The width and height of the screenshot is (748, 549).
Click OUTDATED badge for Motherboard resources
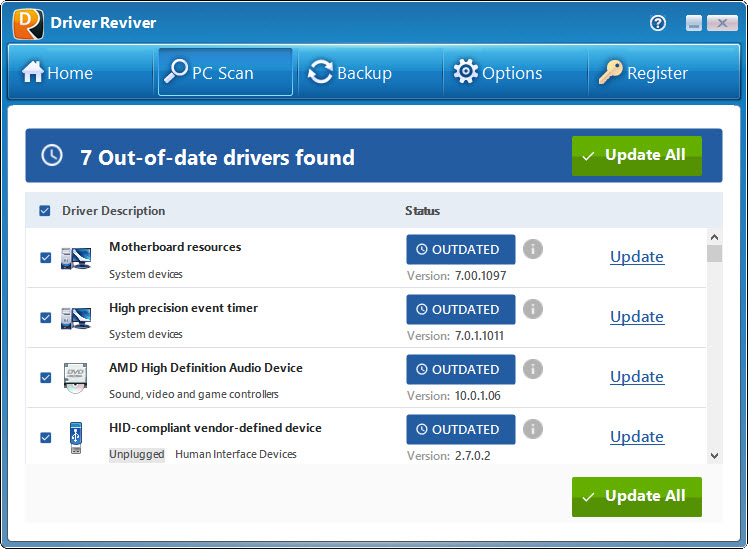point(461,249)
